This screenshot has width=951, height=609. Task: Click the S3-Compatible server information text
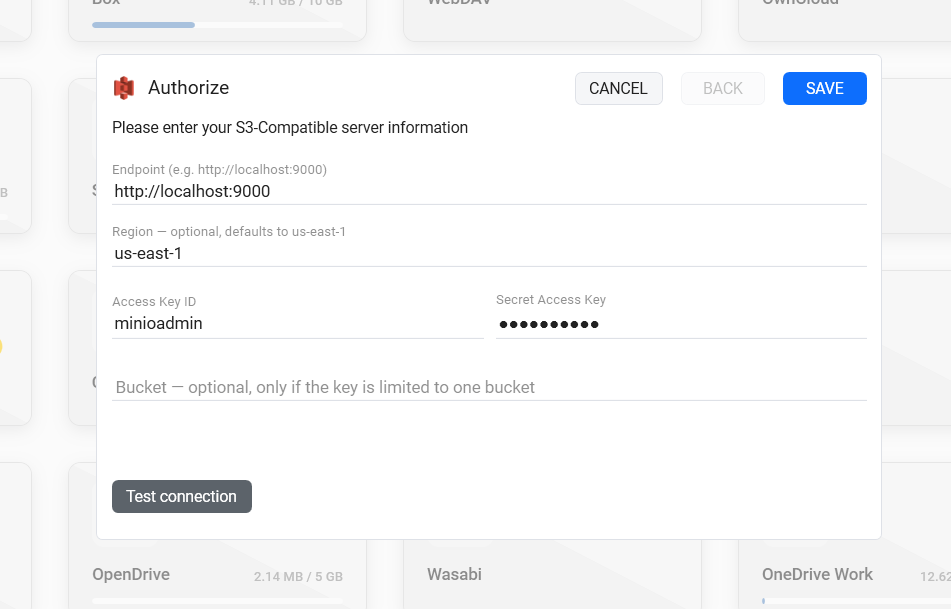(x=290, y=128)
